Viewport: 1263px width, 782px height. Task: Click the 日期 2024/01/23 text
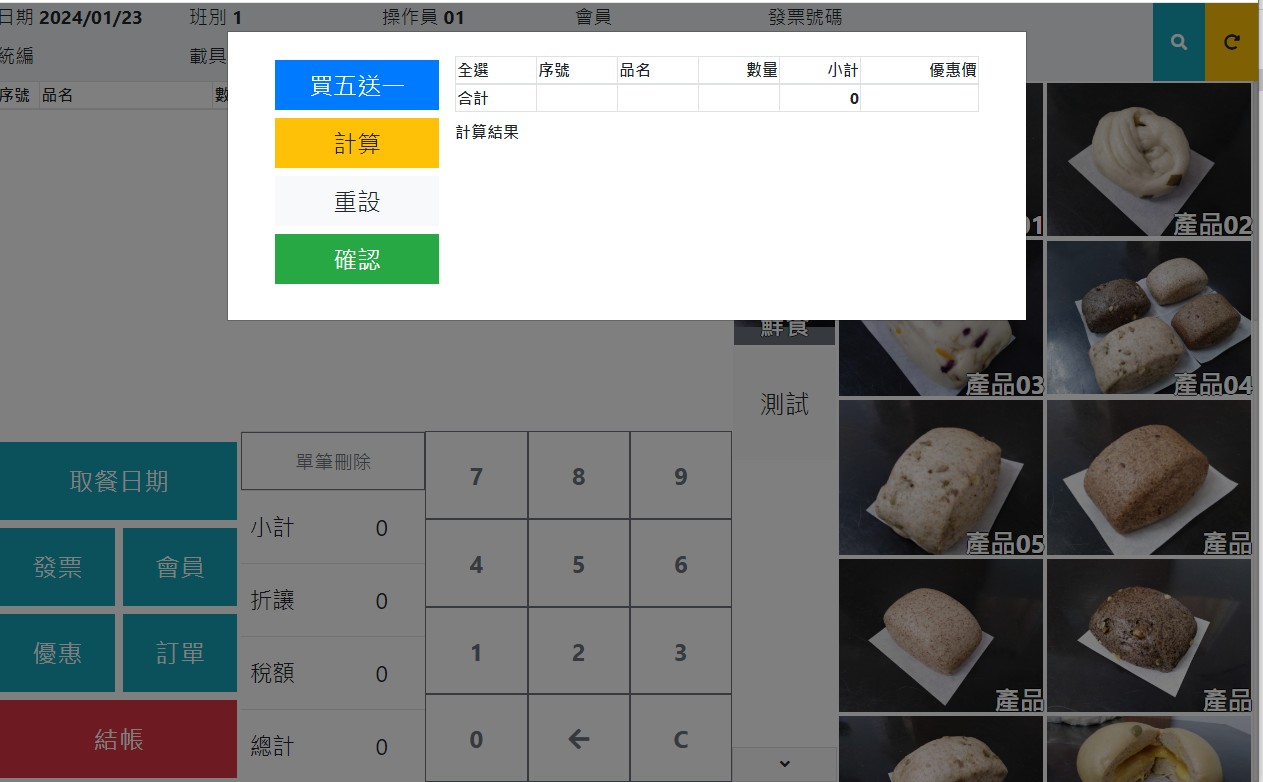[70, 17]
